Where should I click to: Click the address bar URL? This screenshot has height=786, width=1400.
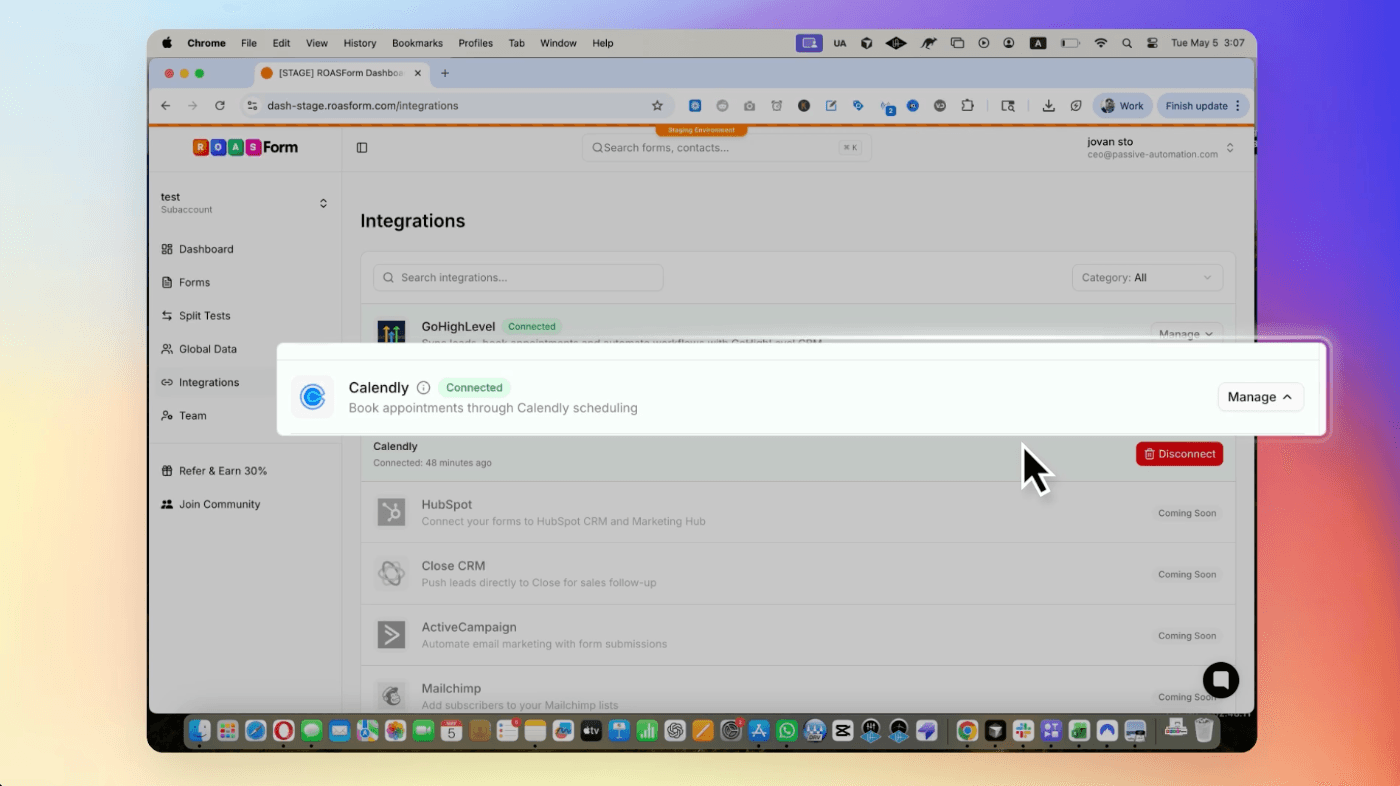click(x=362, y=105)
